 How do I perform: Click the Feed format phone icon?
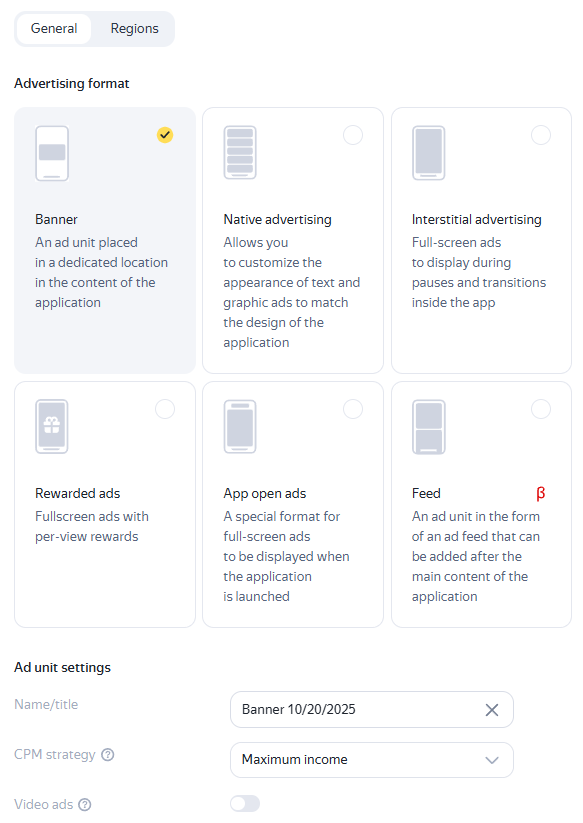(x=429, y=427)
